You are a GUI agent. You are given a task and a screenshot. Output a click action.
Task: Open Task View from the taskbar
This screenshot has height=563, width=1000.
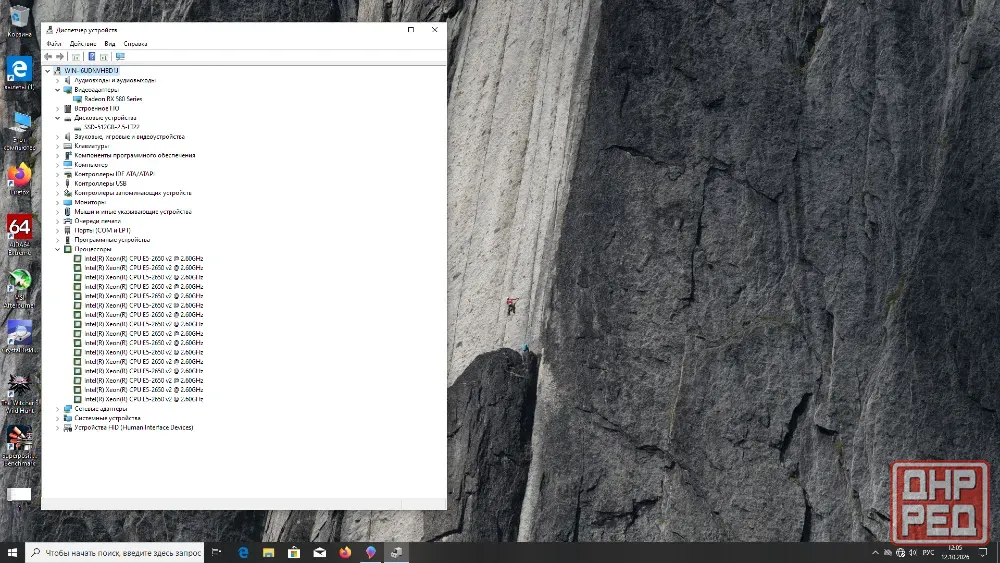(x=217, y=553)
